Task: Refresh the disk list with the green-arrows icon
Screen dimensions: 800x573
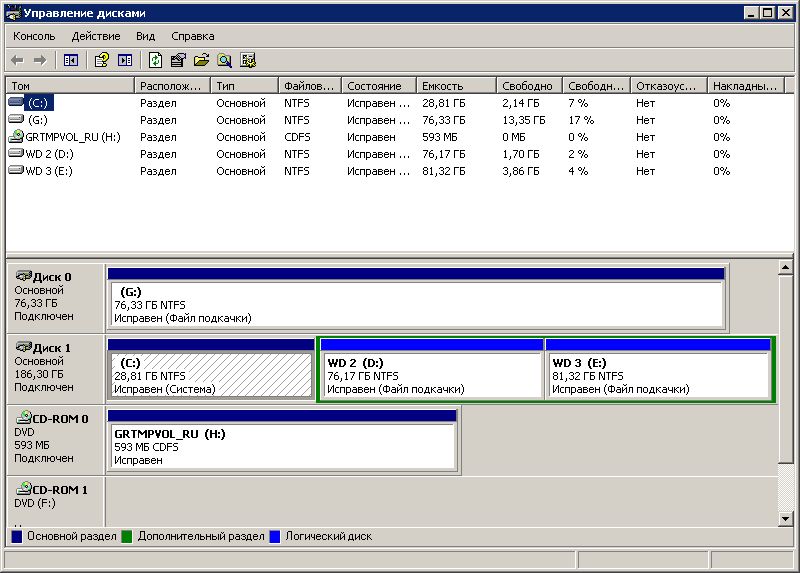Action: coord(155,60)
